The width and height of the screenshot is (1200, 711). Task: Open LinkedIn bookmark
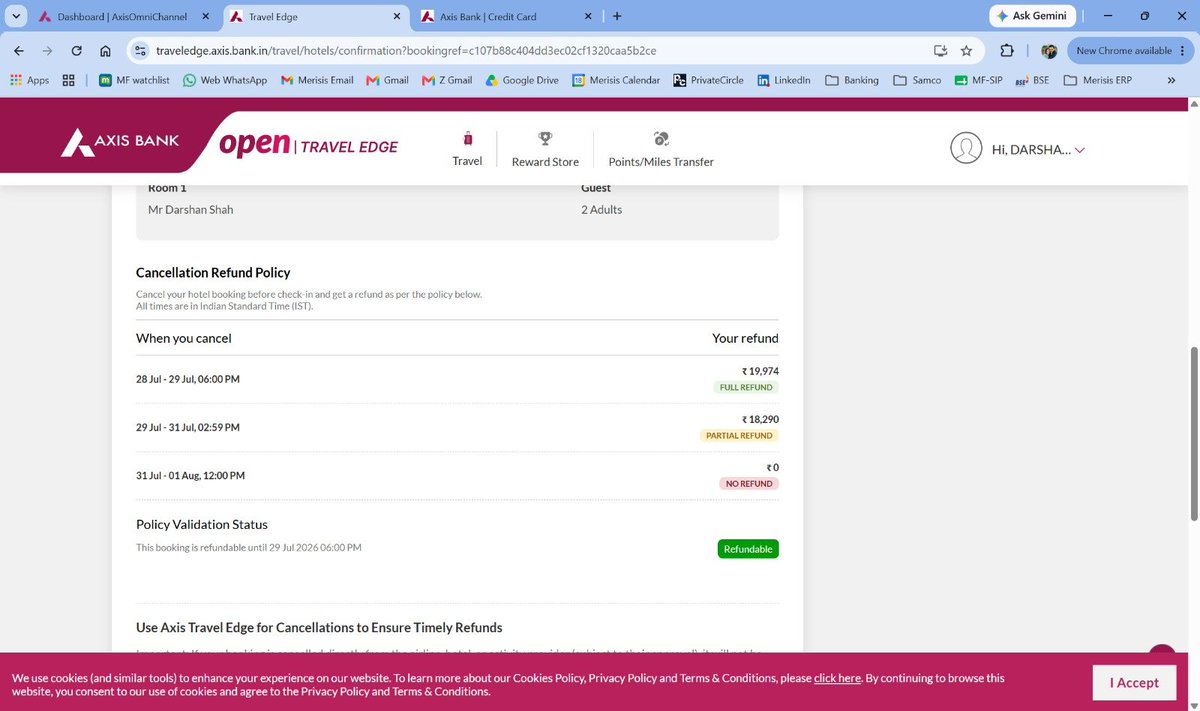[783, 80]
